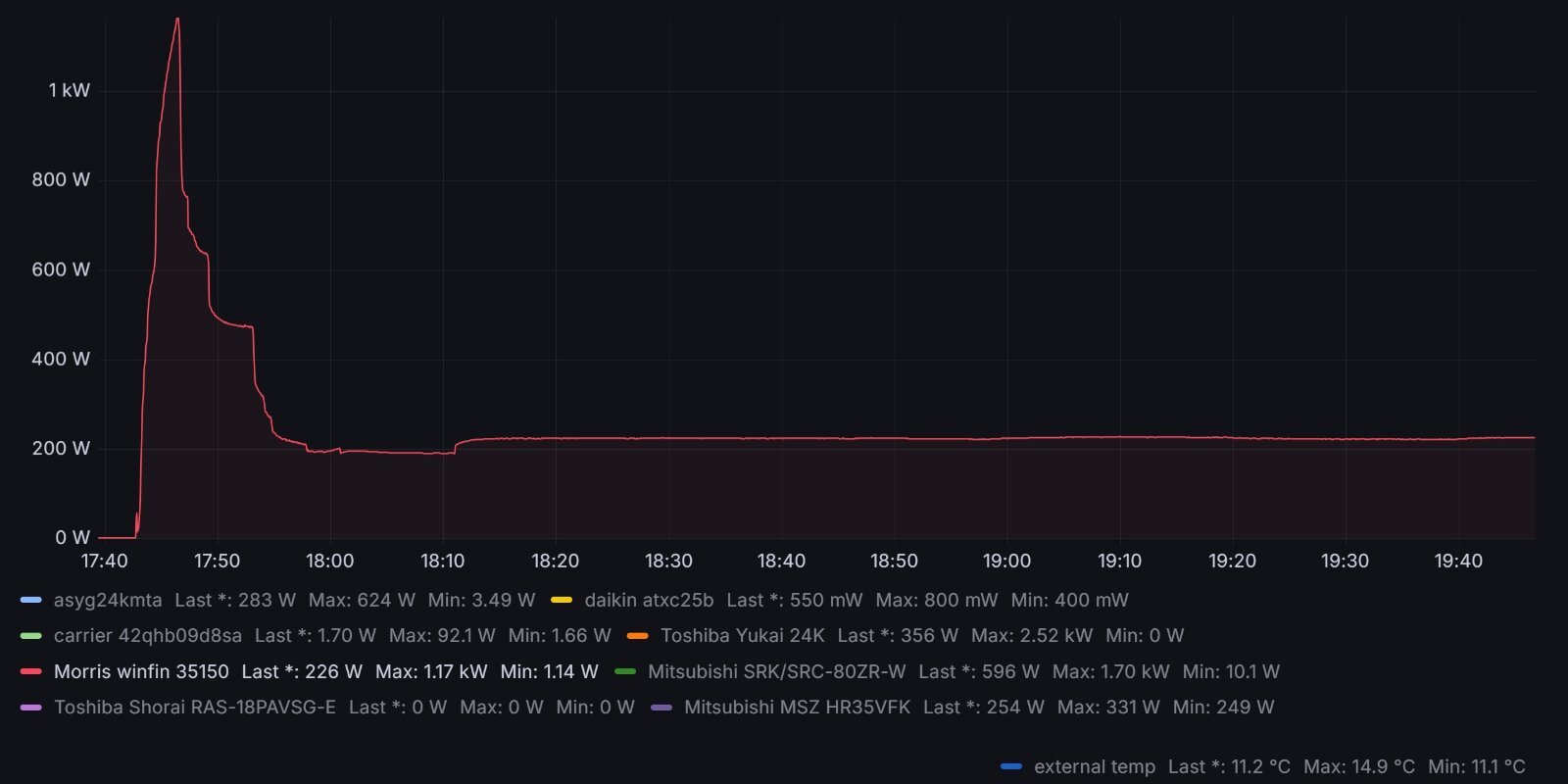Click the Mitsubishi SRK Min: 10.1 W value
1568x784 pixels.
[x=1231, y=672]
